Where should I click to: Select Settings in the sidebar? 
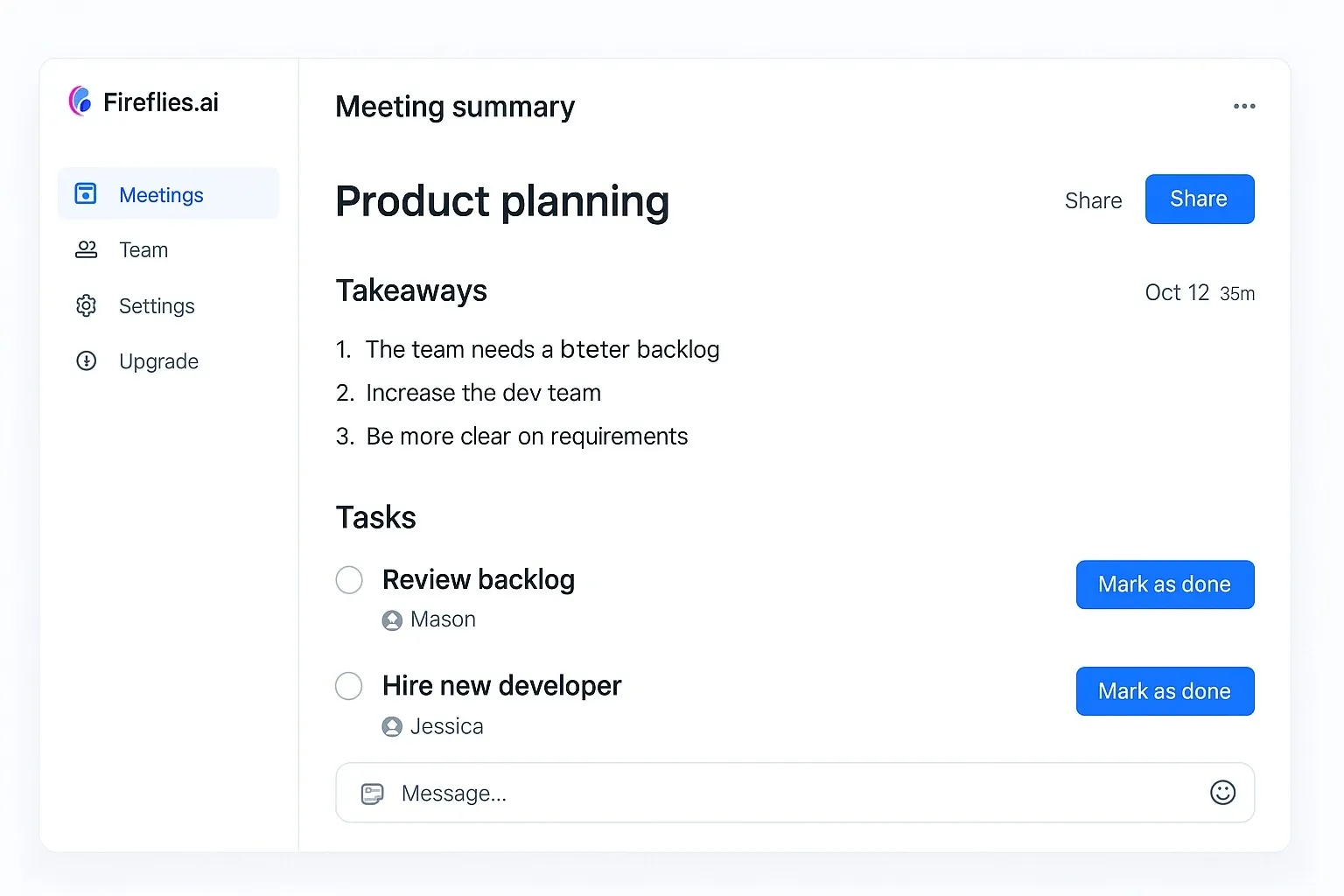pos(157,305)
